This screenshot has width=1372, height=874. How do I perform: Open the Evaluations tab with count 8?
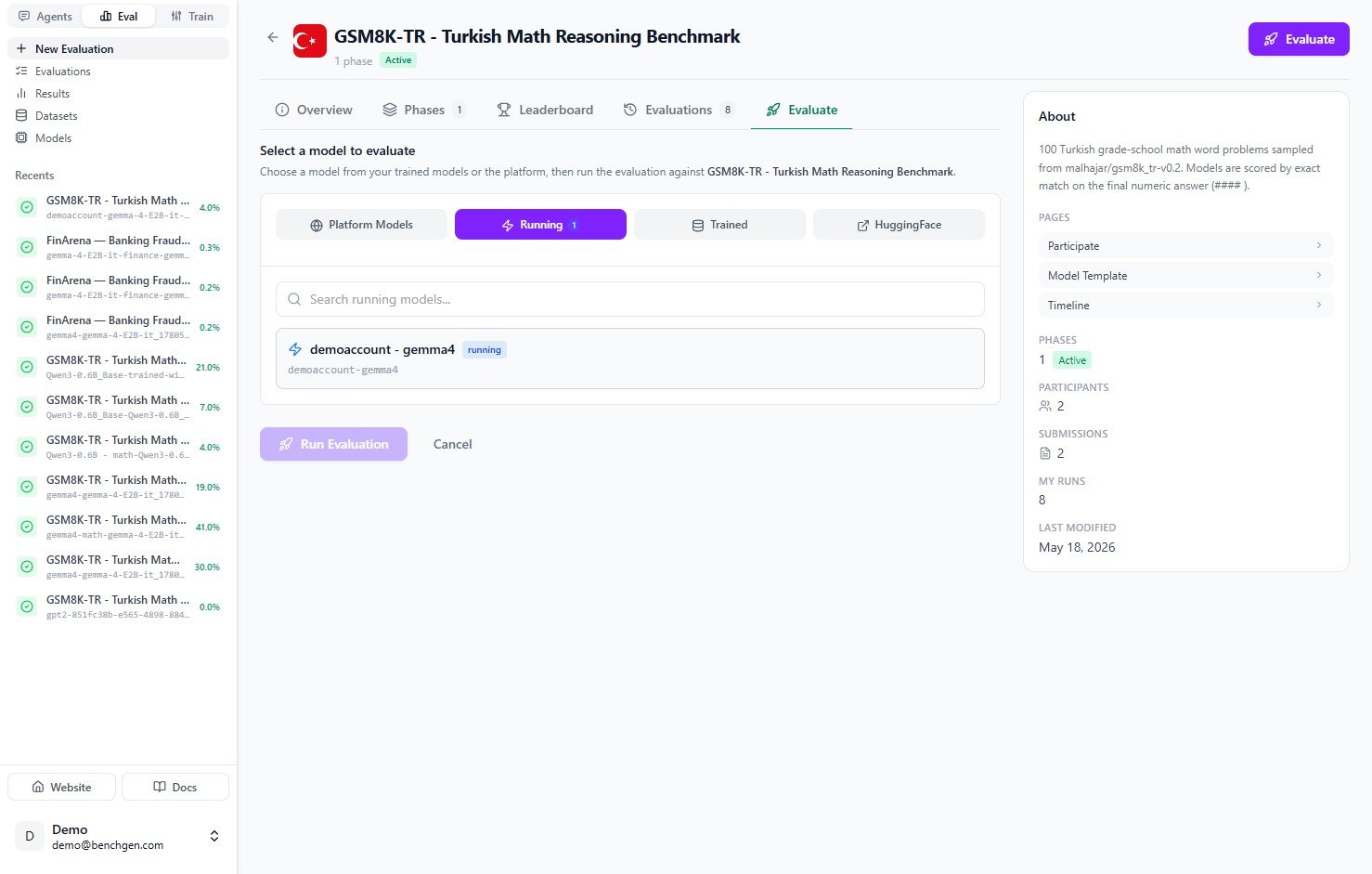(x=679, y=110)
